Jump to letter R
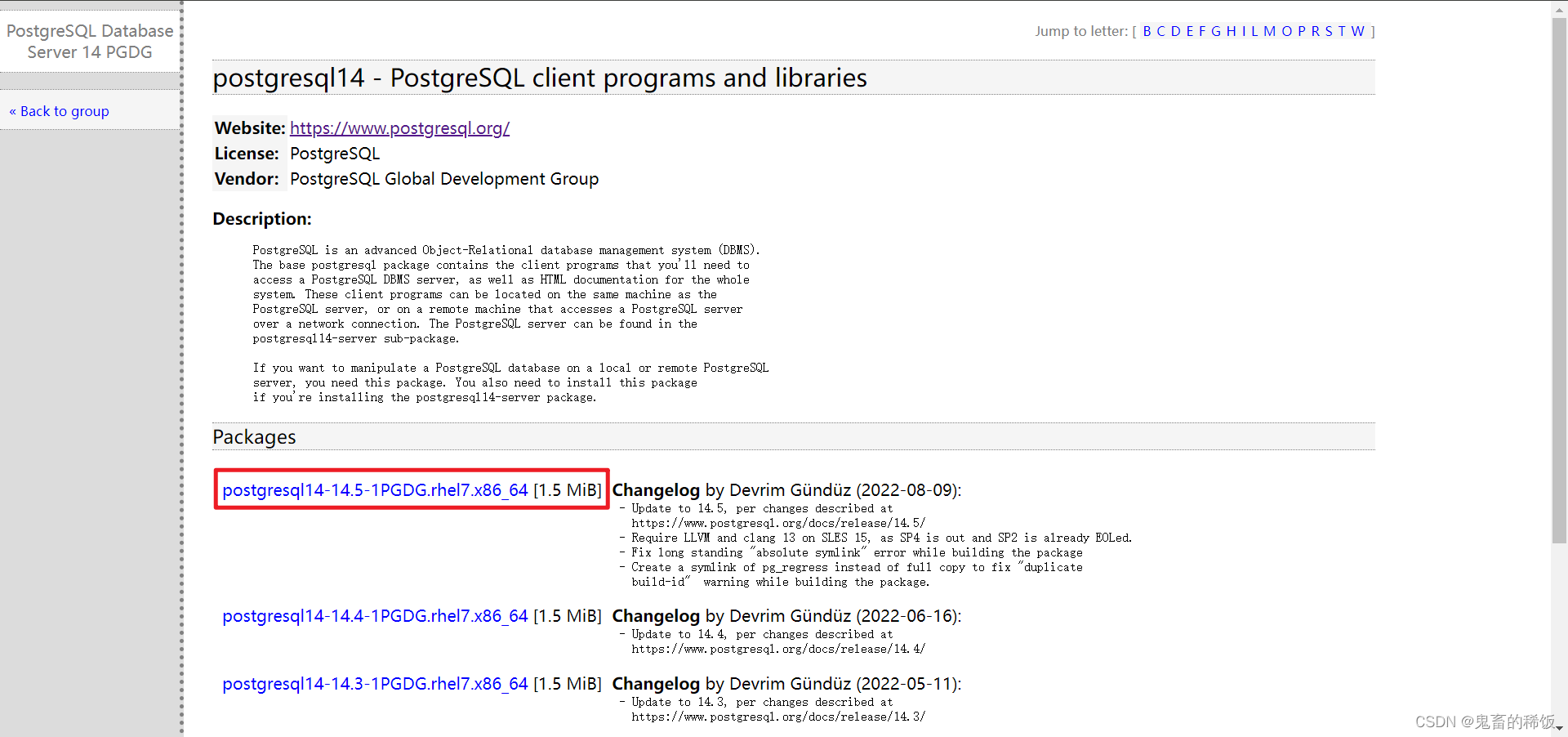This screenshot has height=737, width=1568. click(1316, 31)
